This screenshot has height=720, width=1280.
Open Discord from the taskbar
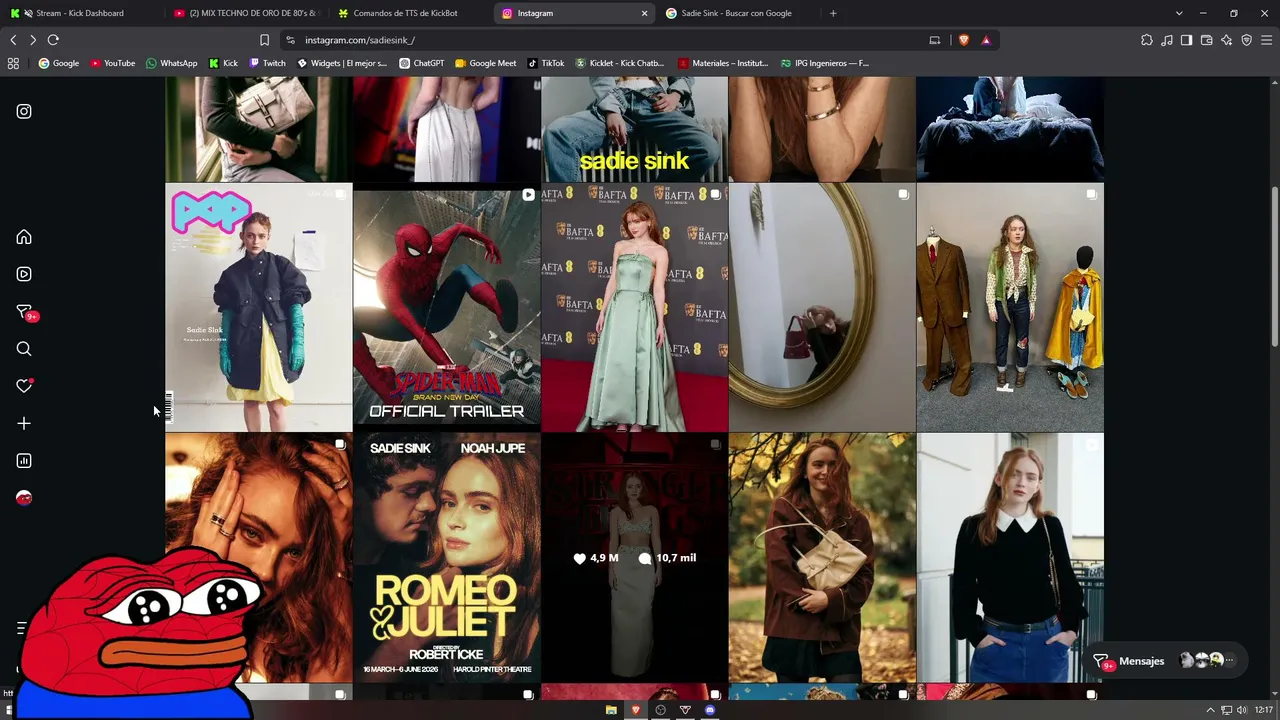click(710, 710)
